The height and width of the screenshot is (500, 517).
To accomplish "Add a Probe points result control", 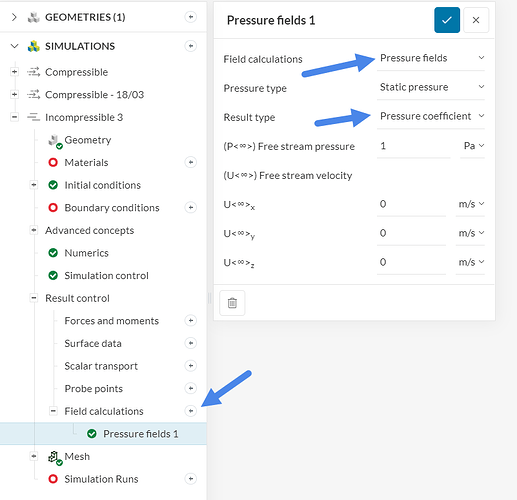I will click(x=191, y=388).
